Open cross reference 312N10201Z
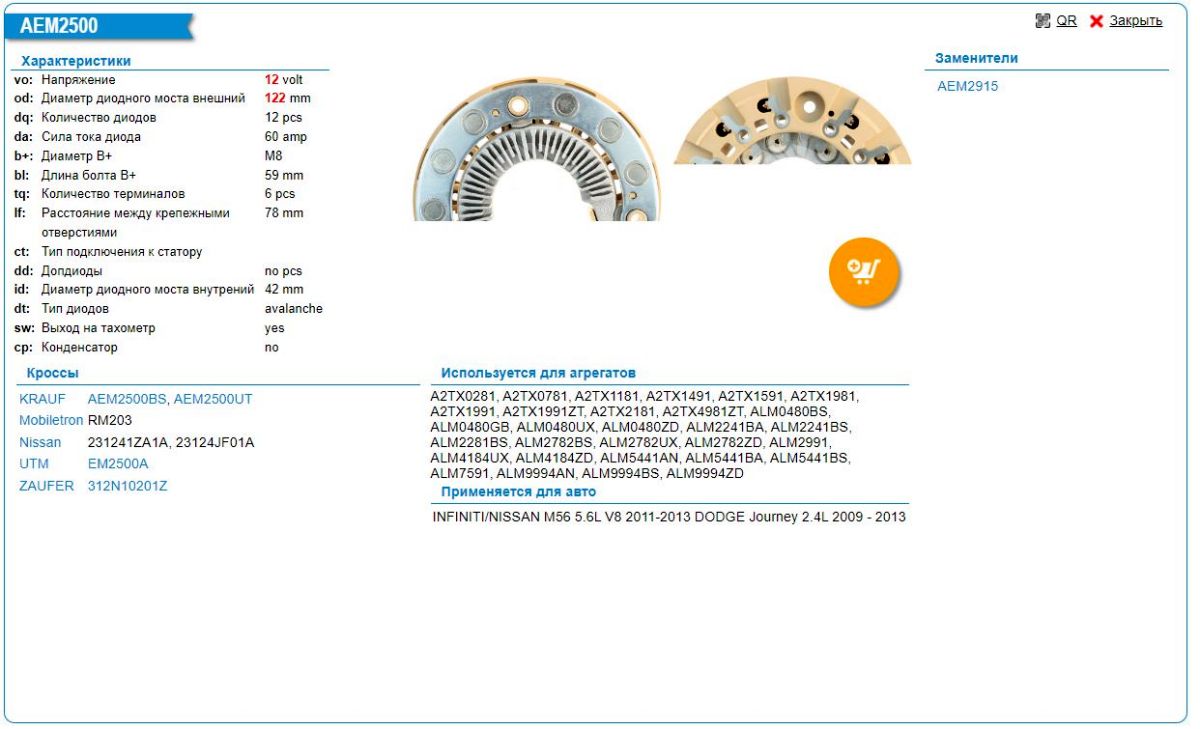The image size is (1200, 729). coord(127,486)
